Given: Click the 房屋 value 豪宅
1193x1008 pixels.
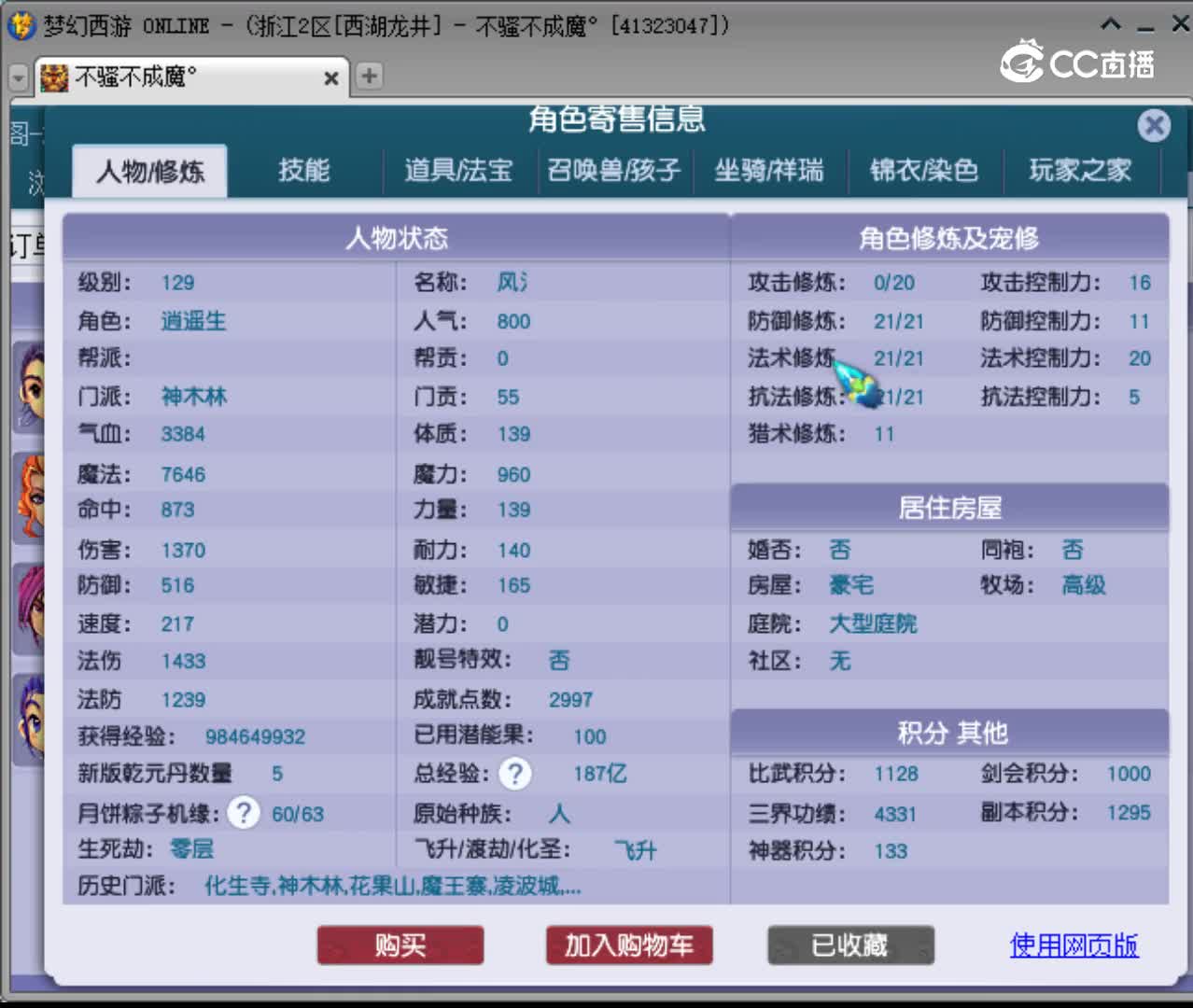Looking at the screenshot, I should click(851, 585).
